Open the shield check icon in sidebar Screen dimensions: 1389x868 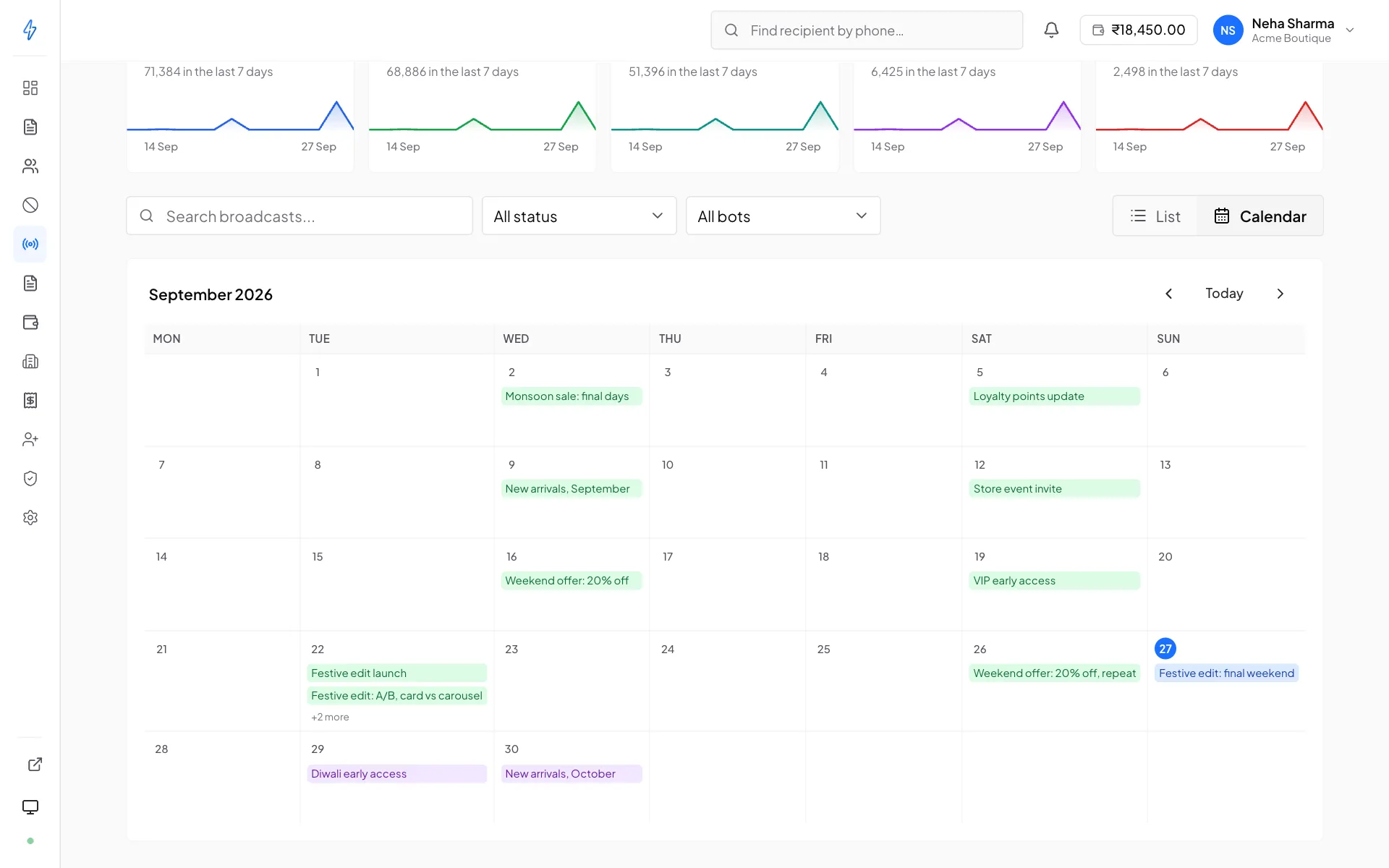30,479
